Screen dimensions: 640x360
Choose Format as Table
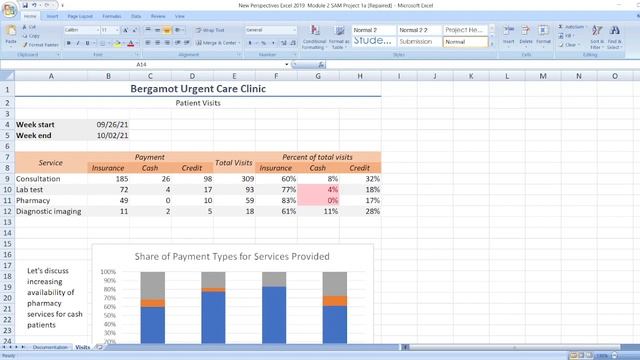point(339,37)
